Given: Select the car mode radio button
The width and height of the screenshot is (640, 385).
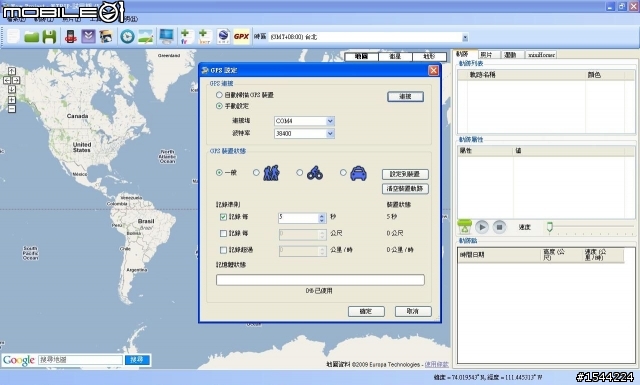Looking at the screenshot, I should point(343,173).
